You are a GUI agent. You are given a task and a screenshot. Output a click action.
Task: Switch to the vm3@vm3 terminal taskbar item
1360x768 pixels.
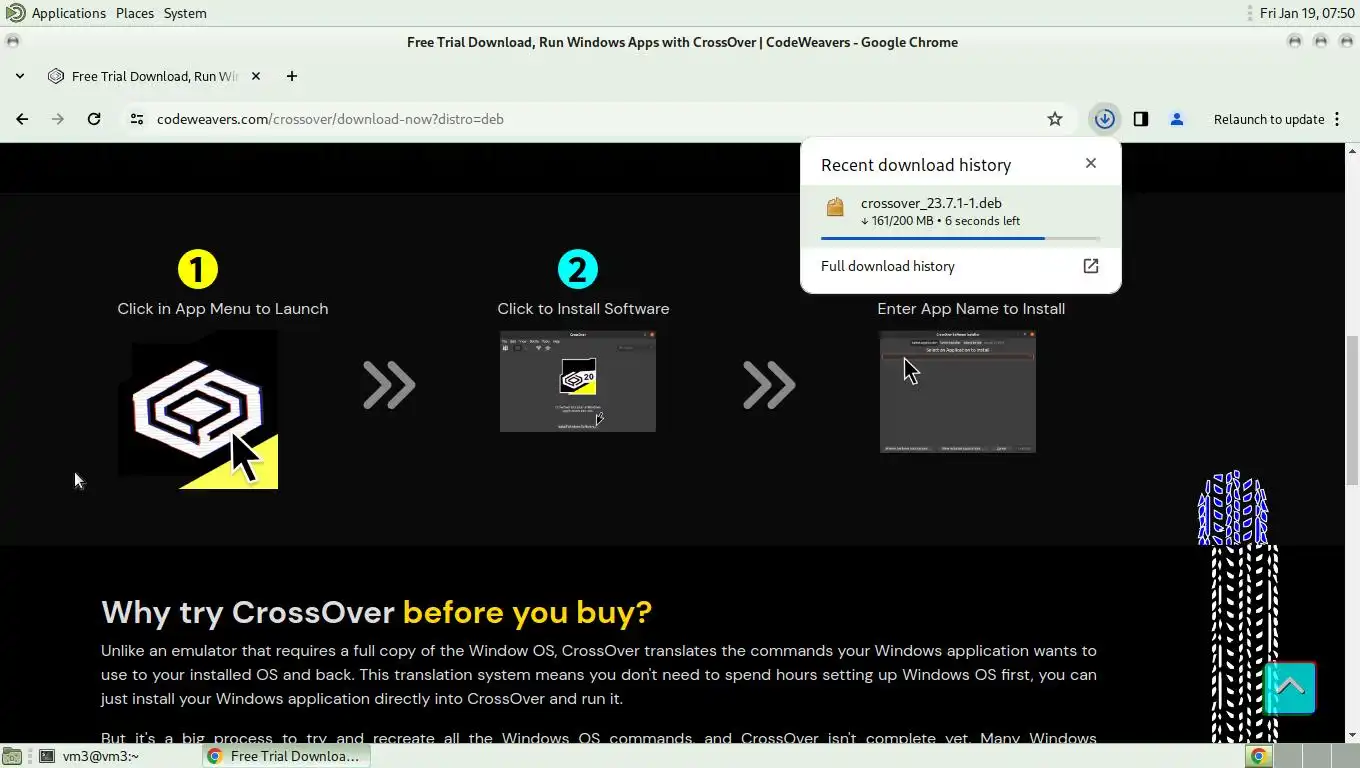(x=100, y=756)
